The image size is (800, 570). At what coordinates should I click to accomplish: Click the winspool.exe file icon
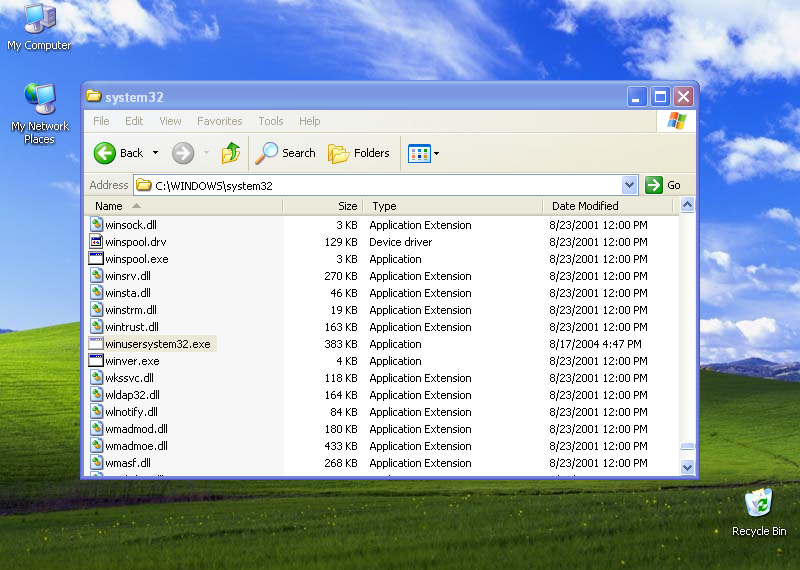point(96,258)
